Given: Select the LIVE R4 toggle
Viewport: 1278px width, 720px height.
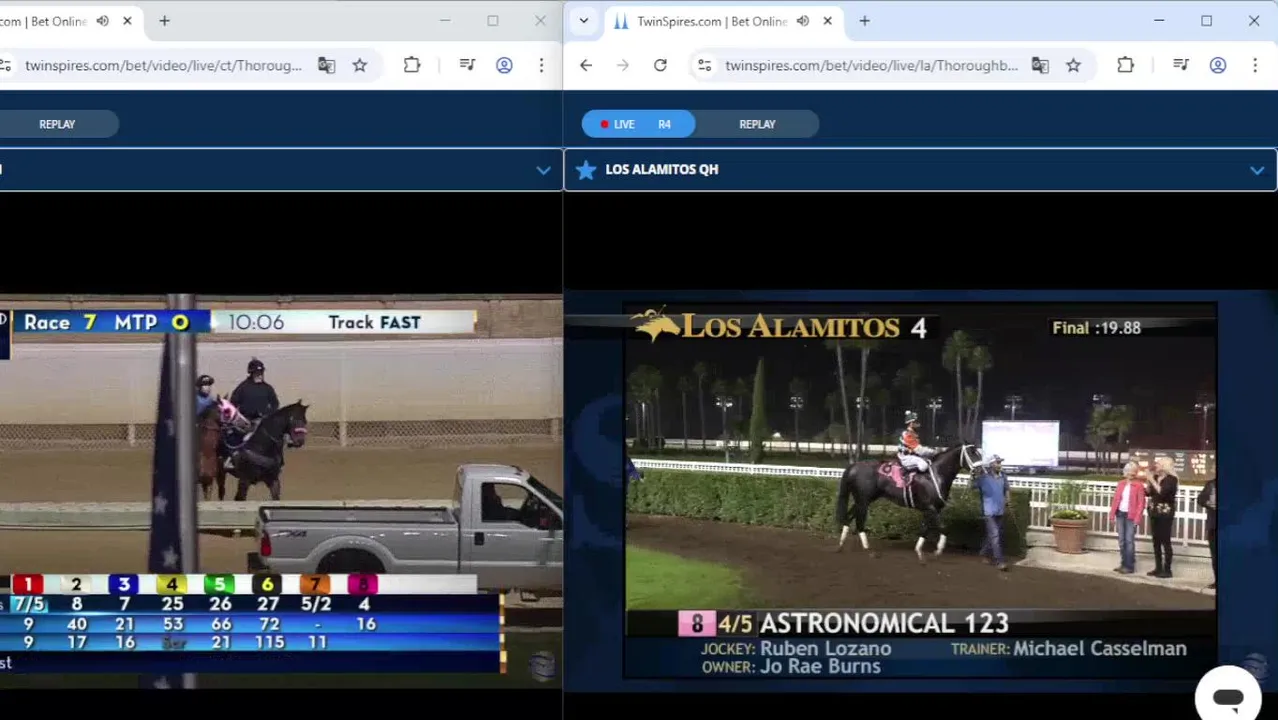Looking at the screenshot, I should click(x=638, y=124).
